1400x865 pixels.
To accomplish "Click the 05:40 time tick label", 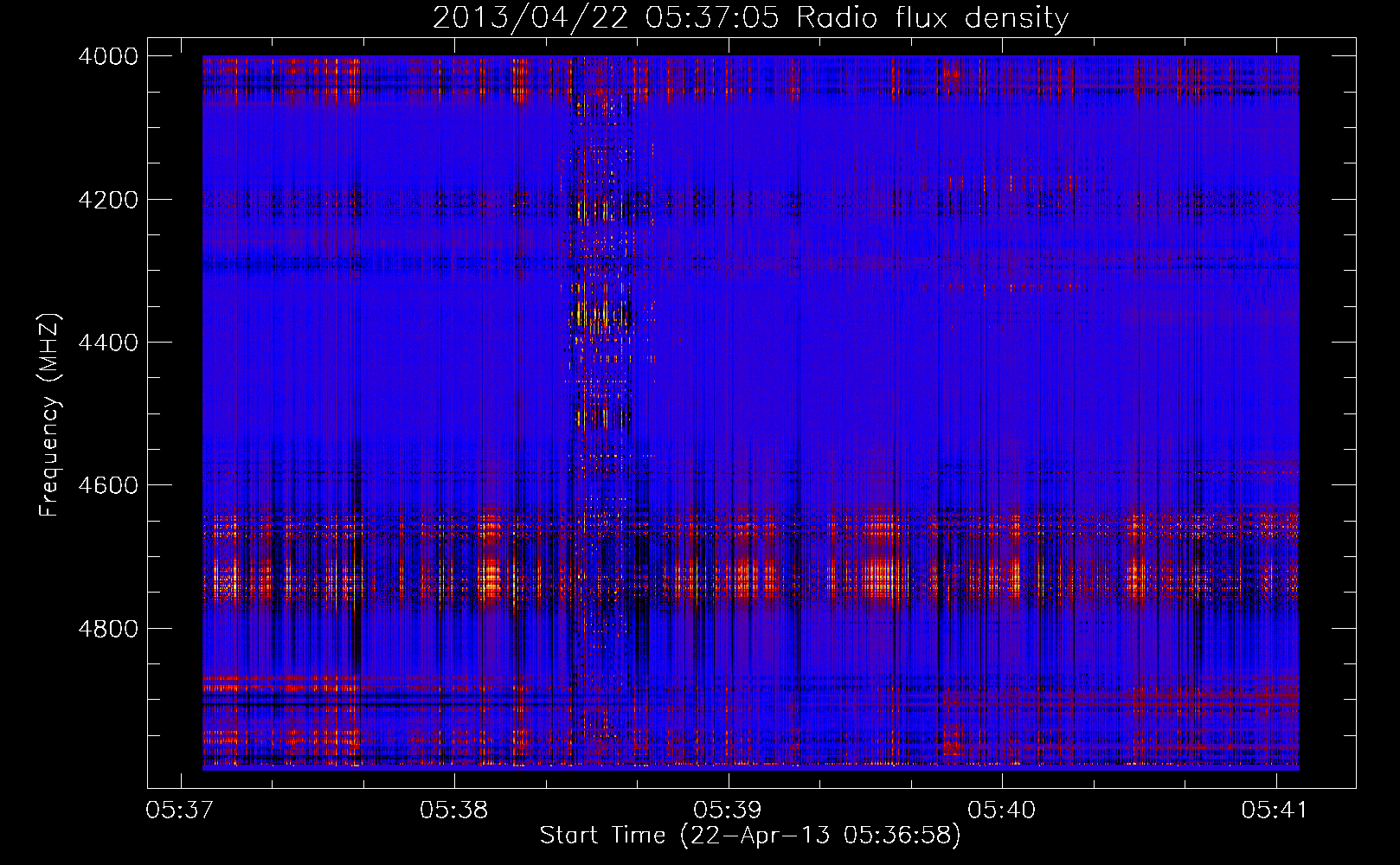I will pos(1001,811).
